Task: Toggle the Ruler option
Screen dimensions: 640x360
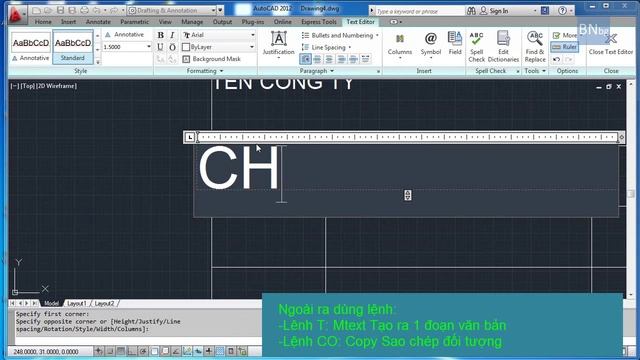Action: tap(564, 47)
